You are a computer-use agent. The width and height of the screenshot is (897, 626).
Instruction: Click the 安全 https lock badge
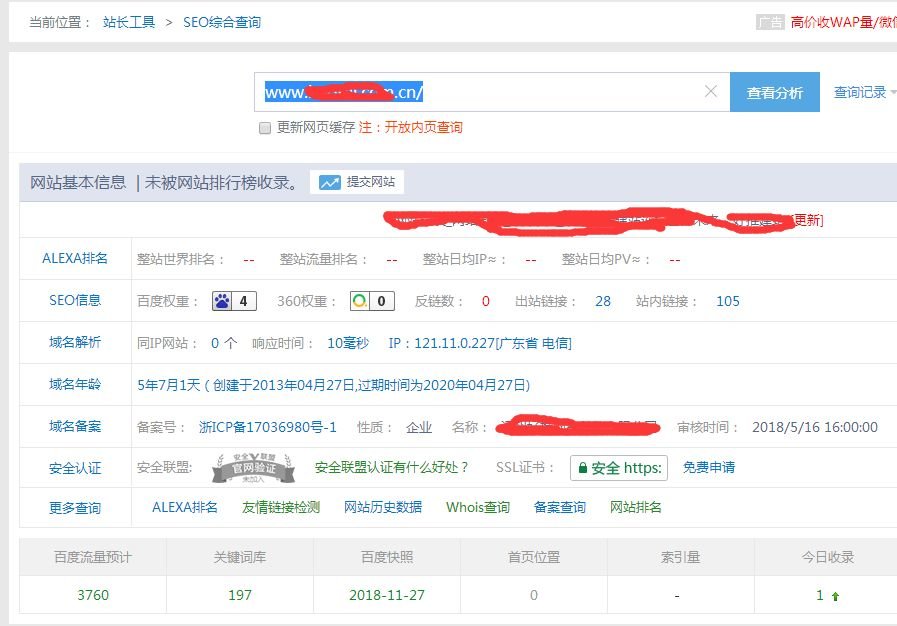[x=618, y=466]
